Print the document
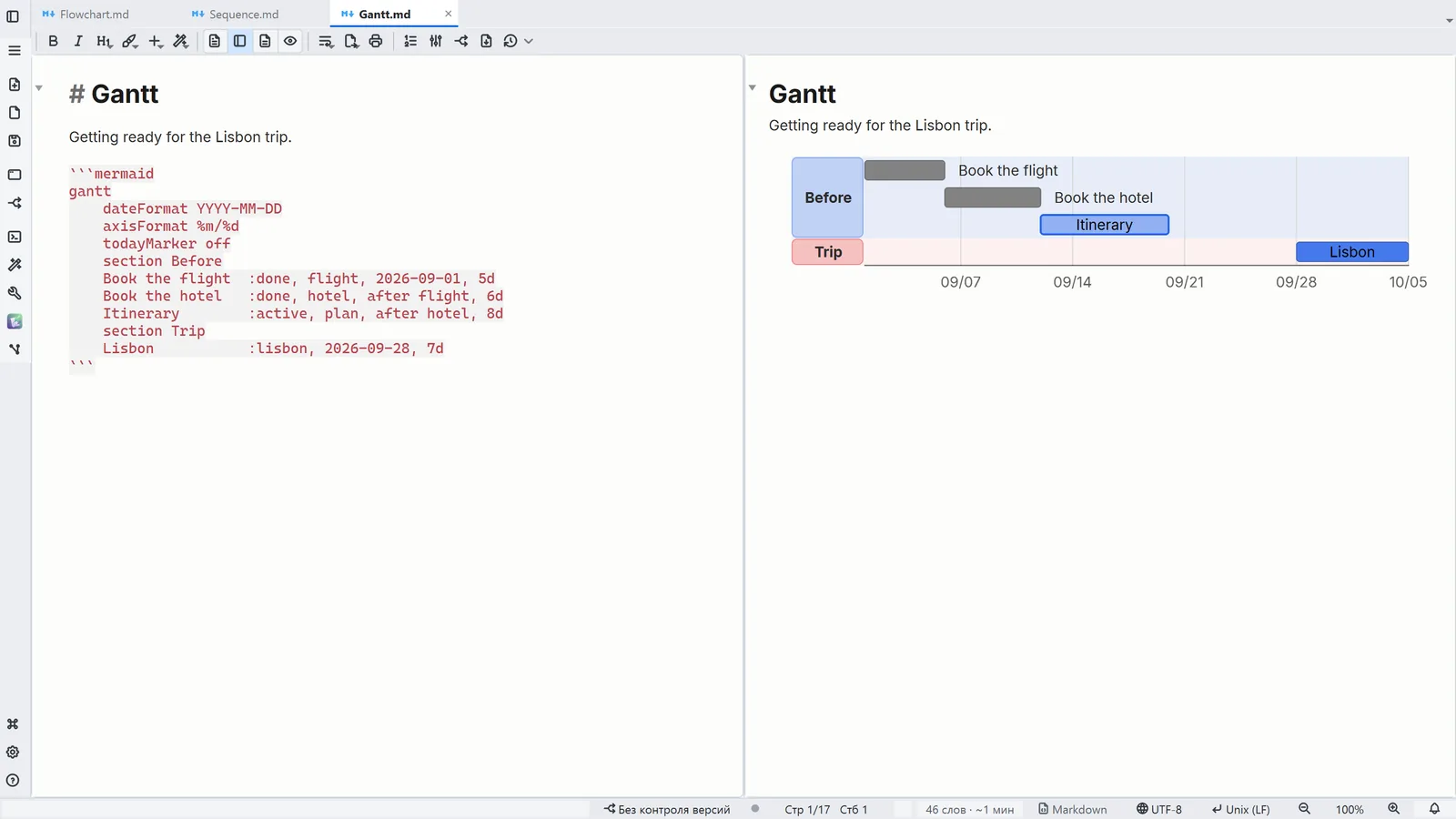1456x819 pixels. 376,41
